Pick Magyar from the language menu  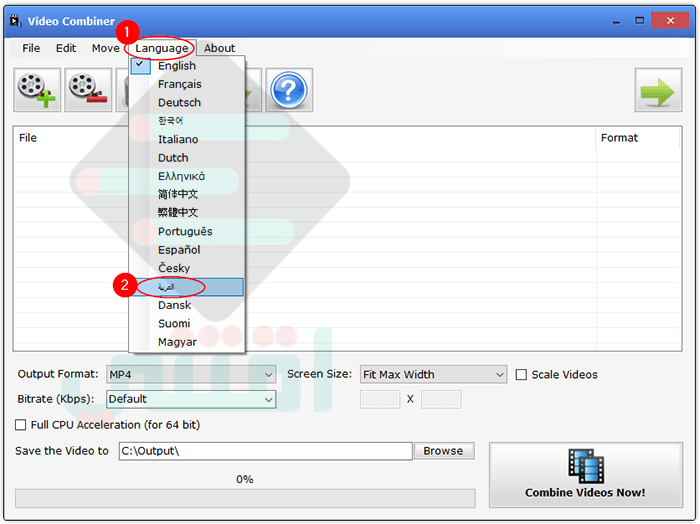tap(187, 342)
